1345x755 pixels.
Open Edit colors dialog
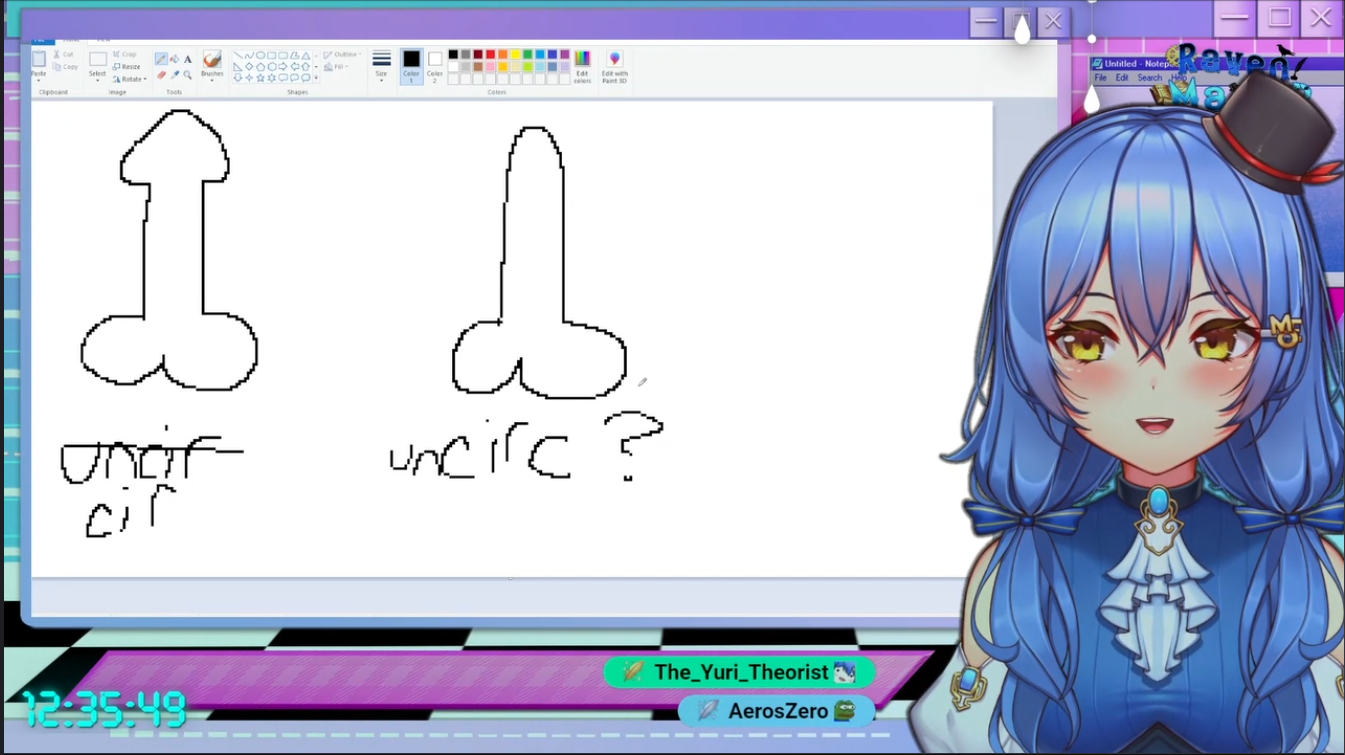point(582,66)
